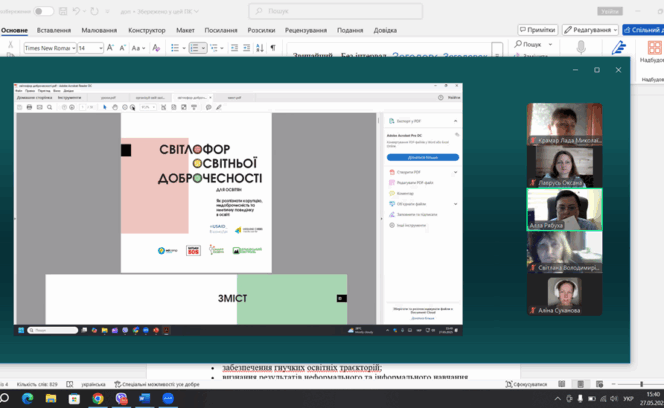Click the Increase font size icon

click(111, 48)
